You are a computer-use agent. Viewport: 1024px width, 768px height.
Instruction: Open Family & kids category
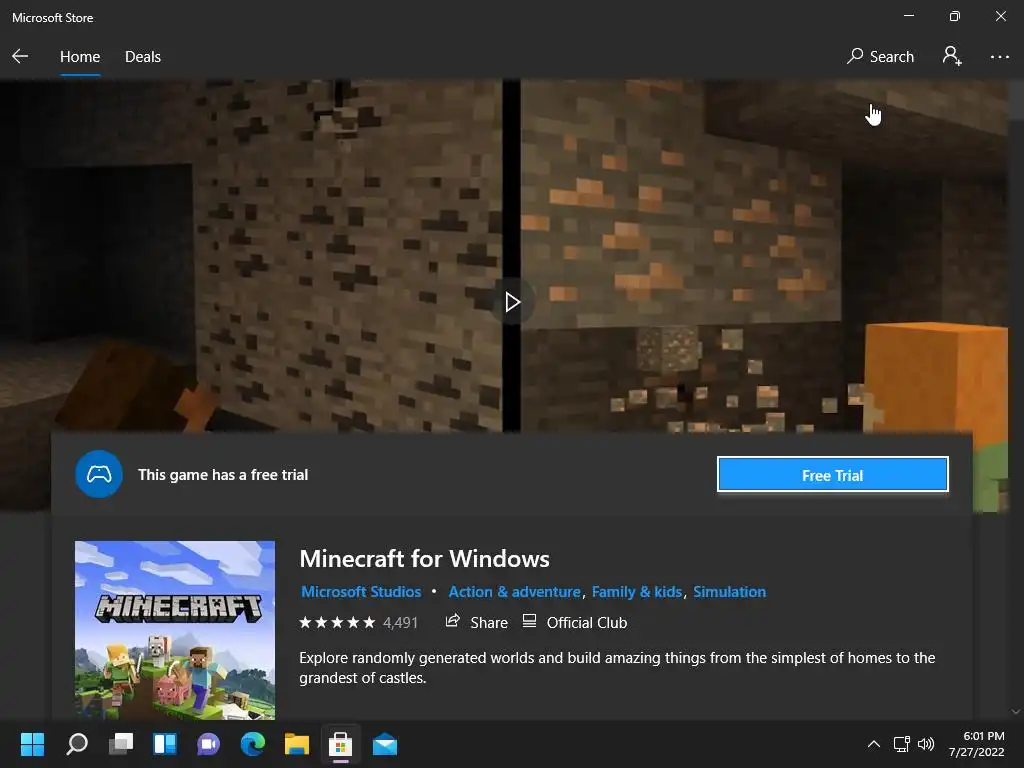(637, 592)
